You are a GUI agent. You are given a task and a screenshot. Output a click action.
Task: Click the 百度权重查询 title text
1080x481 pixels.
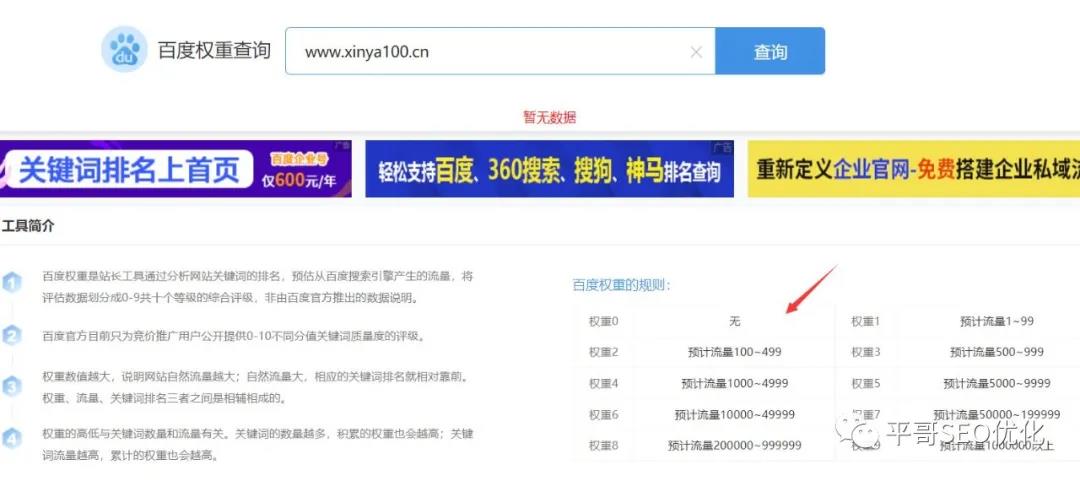pyautogui.click(x=214, y=51)
